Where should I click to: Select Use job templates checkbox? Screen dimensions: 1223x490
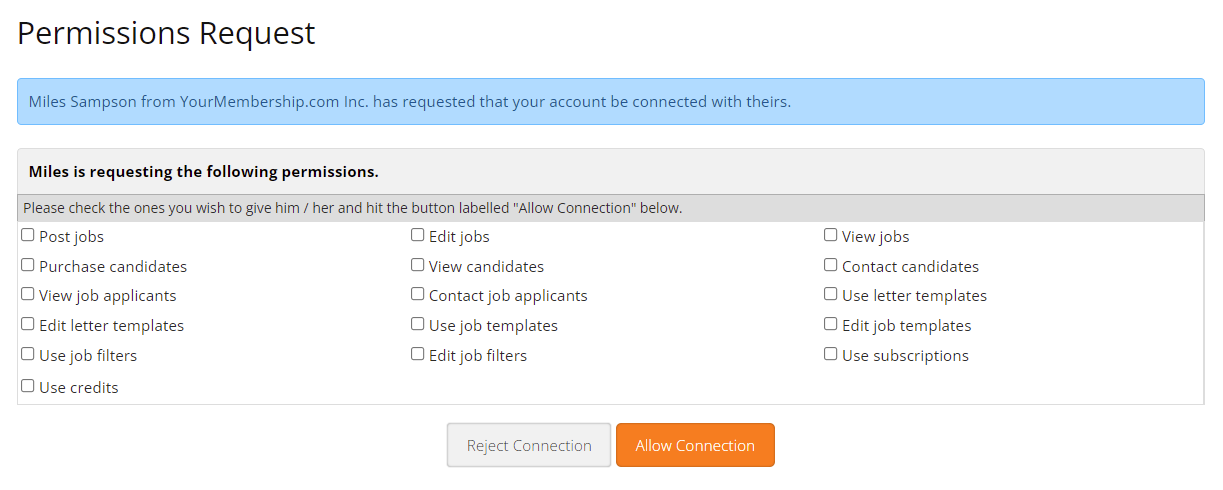[x=418, y=325]
